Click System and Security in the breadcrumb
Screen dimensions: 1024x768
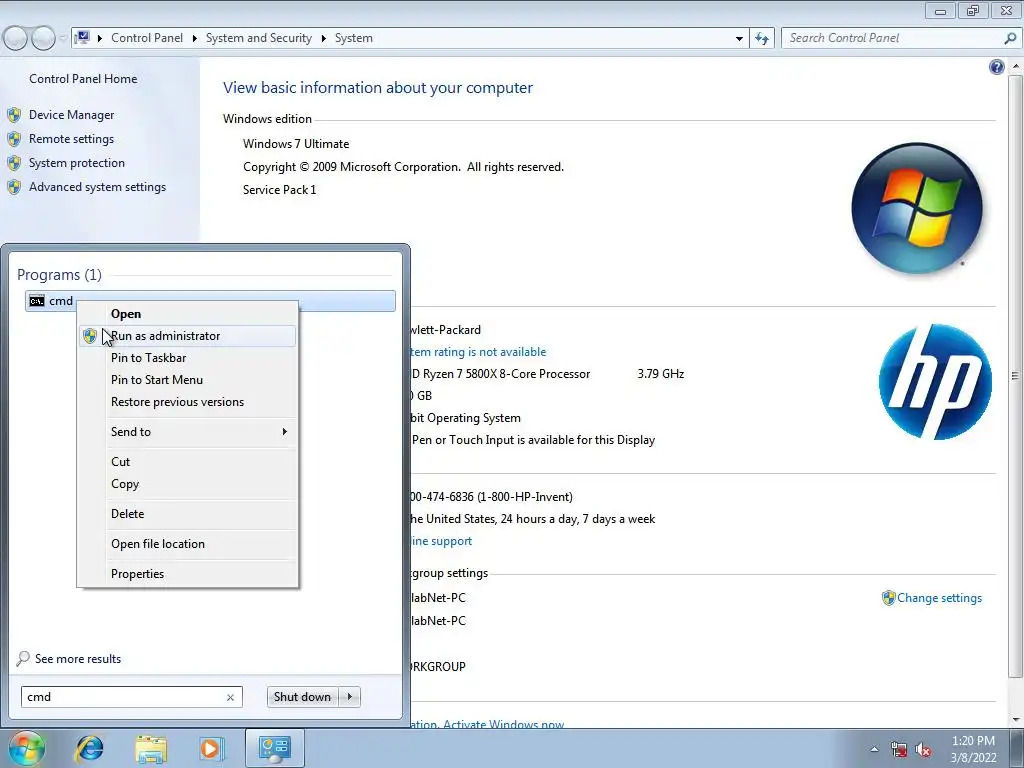click(x=259, y=38)
